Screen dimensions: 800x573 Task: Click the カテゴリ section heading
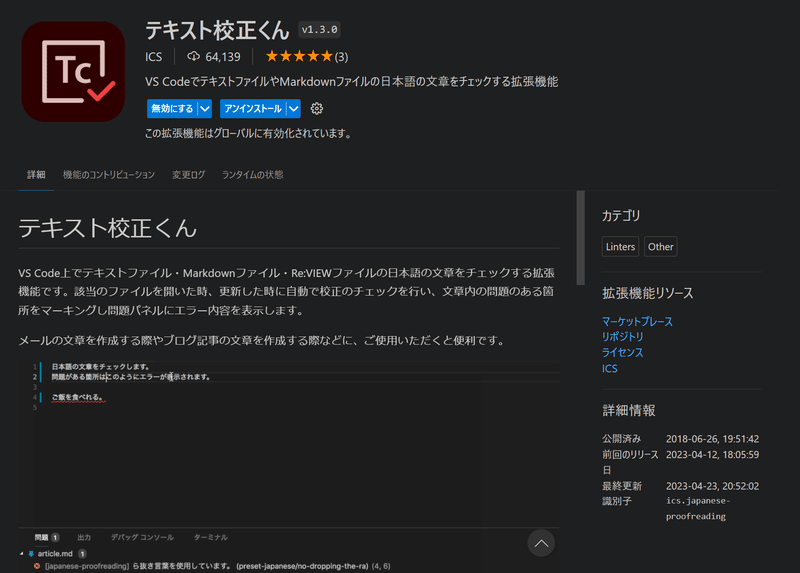tap(621, 216)
